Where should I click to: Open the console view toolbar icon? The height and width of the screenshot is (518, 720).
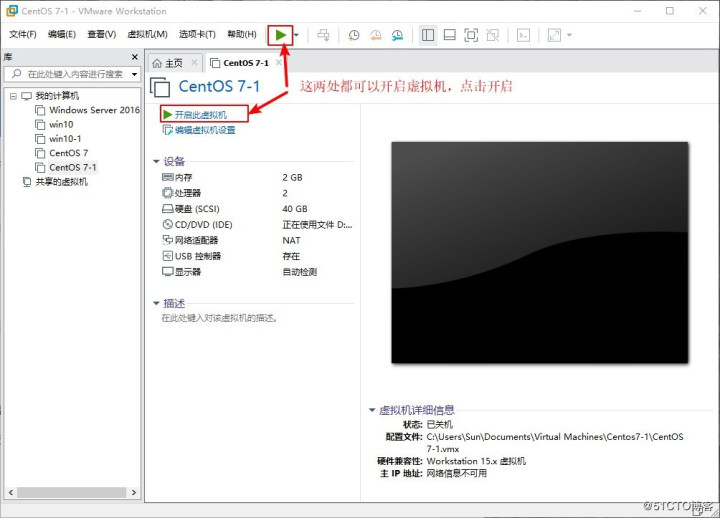click(523, 35)
